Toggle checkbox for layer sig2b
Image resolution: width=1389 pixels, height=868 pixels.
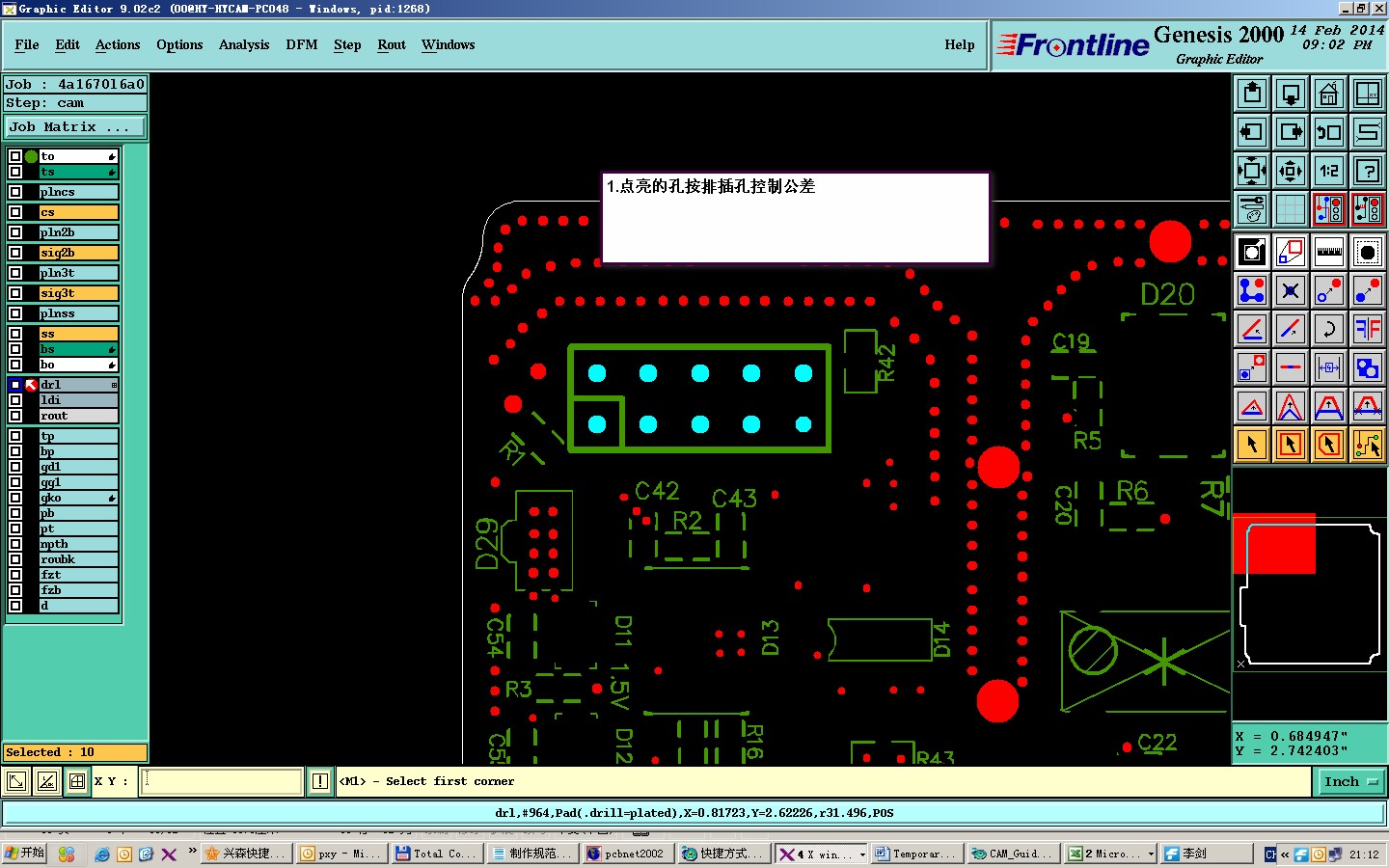click(x=15, y=253)
